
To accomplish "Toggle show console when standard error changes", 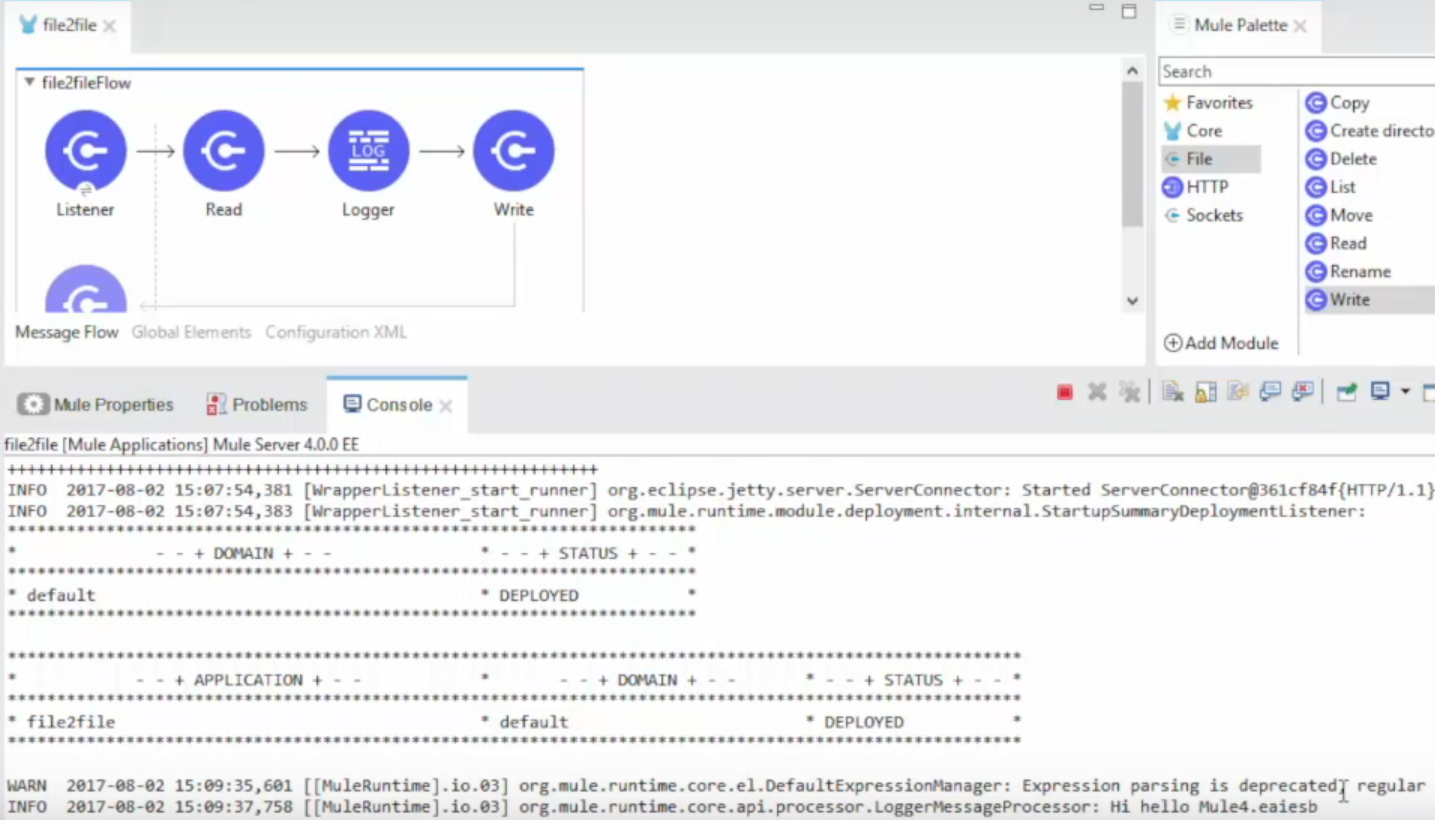I will (1303, 392).
